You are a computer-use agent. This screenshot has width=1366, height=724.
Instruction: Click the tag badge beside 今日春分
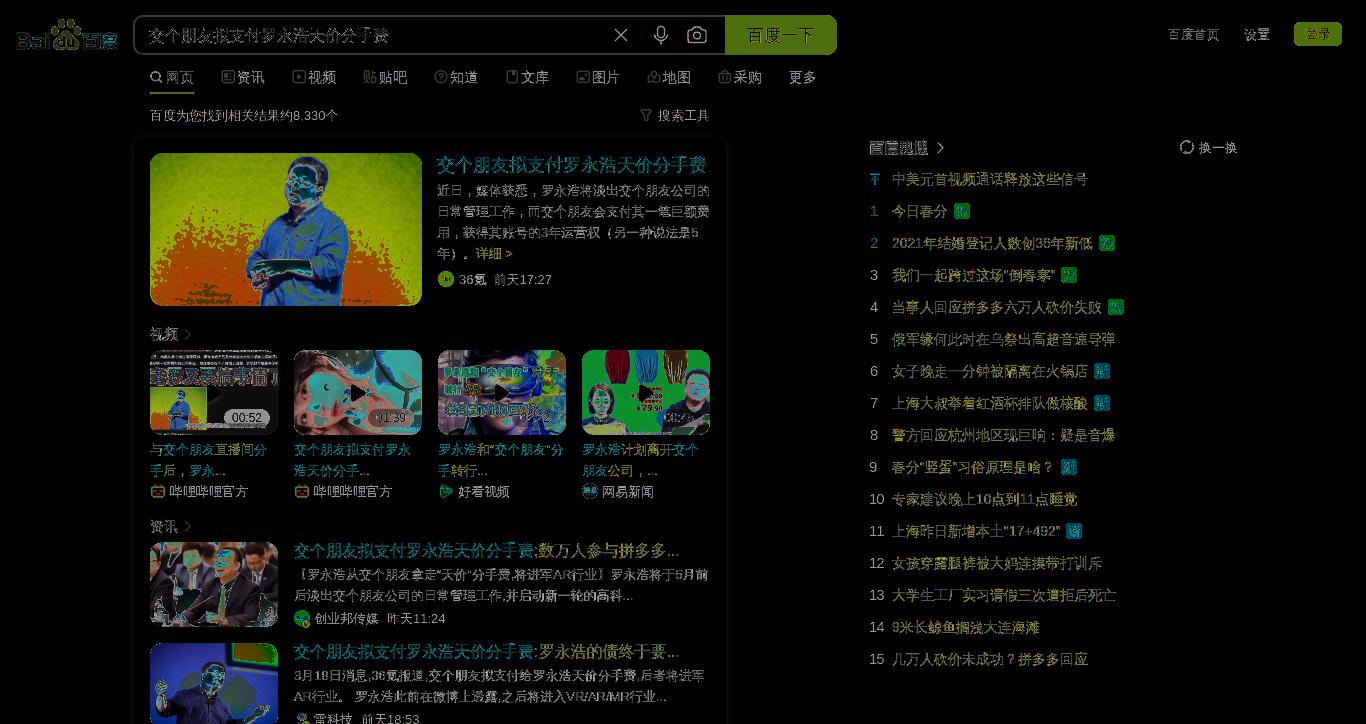pyautogui.click(x=961, y=211)
